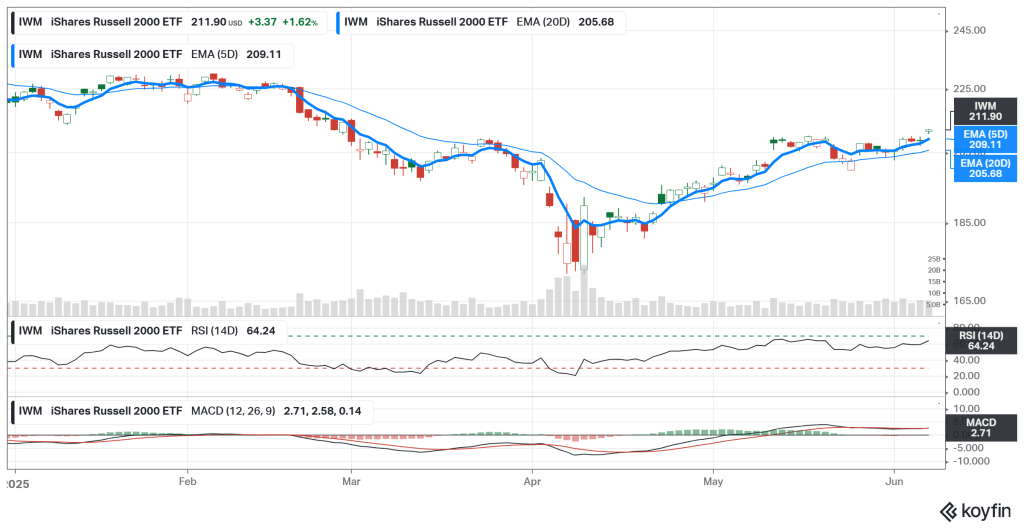Click the IWM 211.90 price axis tag

click(985, 111)
